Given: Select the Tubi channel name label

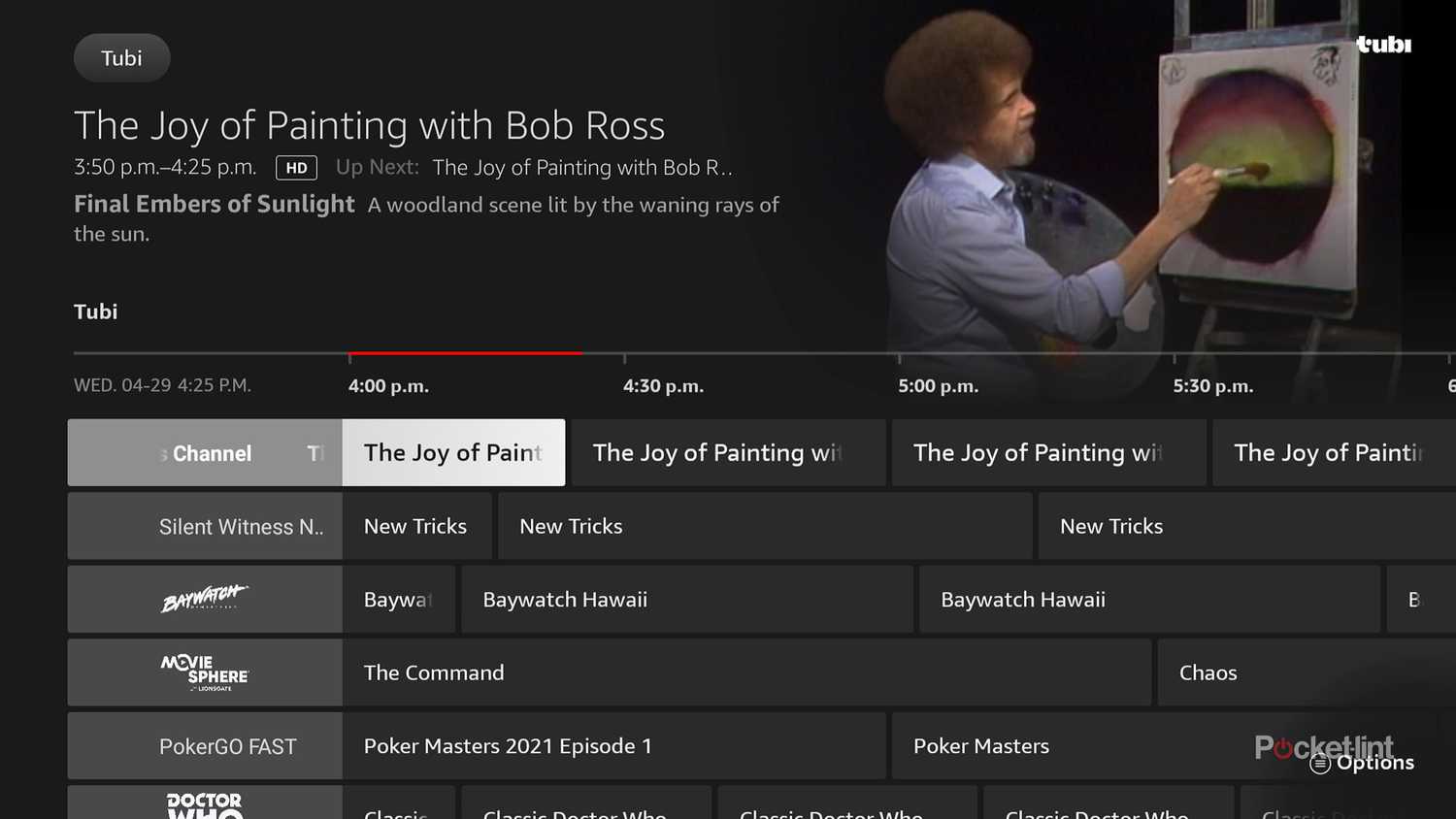Looking at the screenshot, I should pos(94,311).
